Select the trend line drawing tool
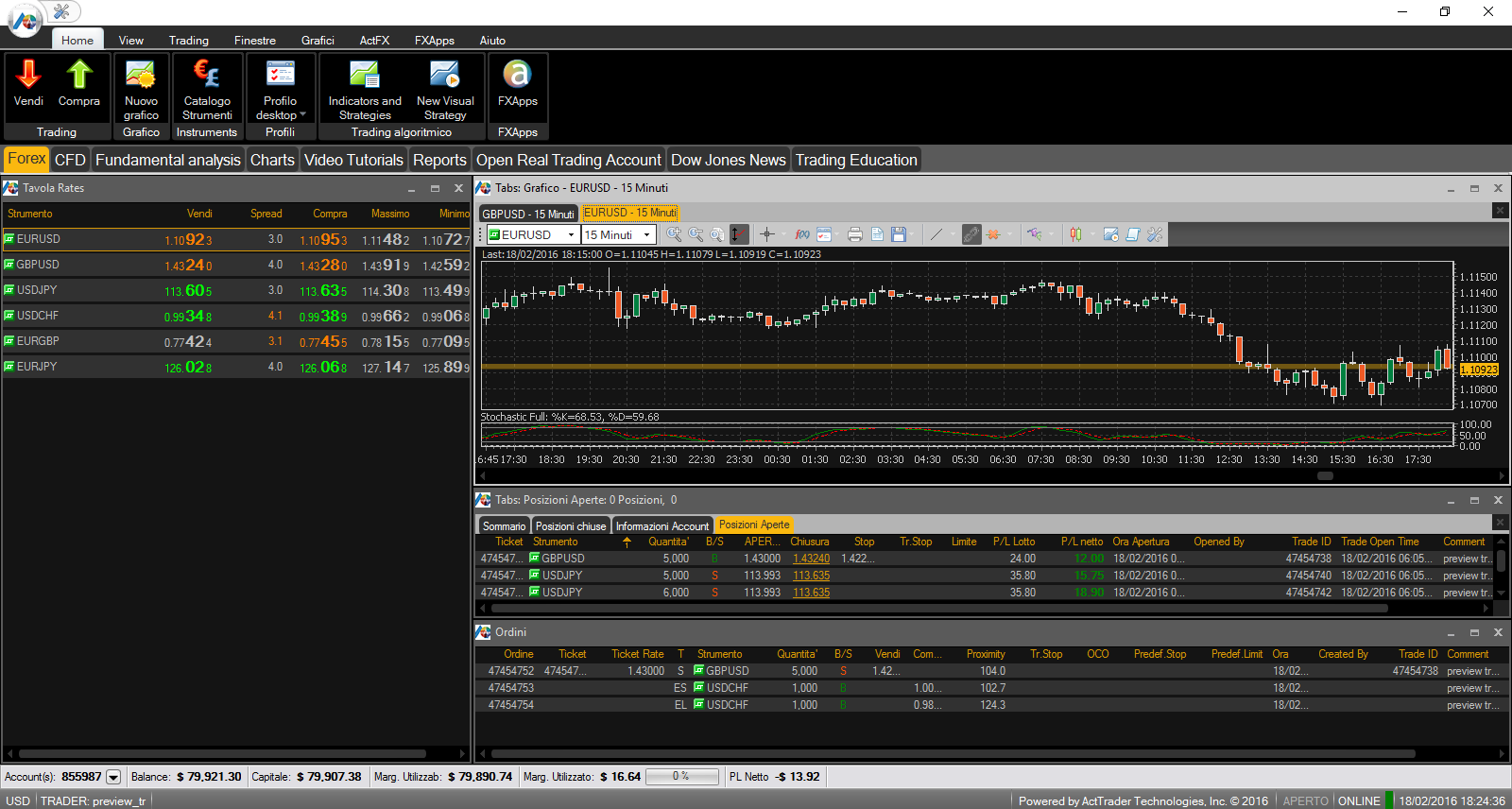 pos(936,234)
